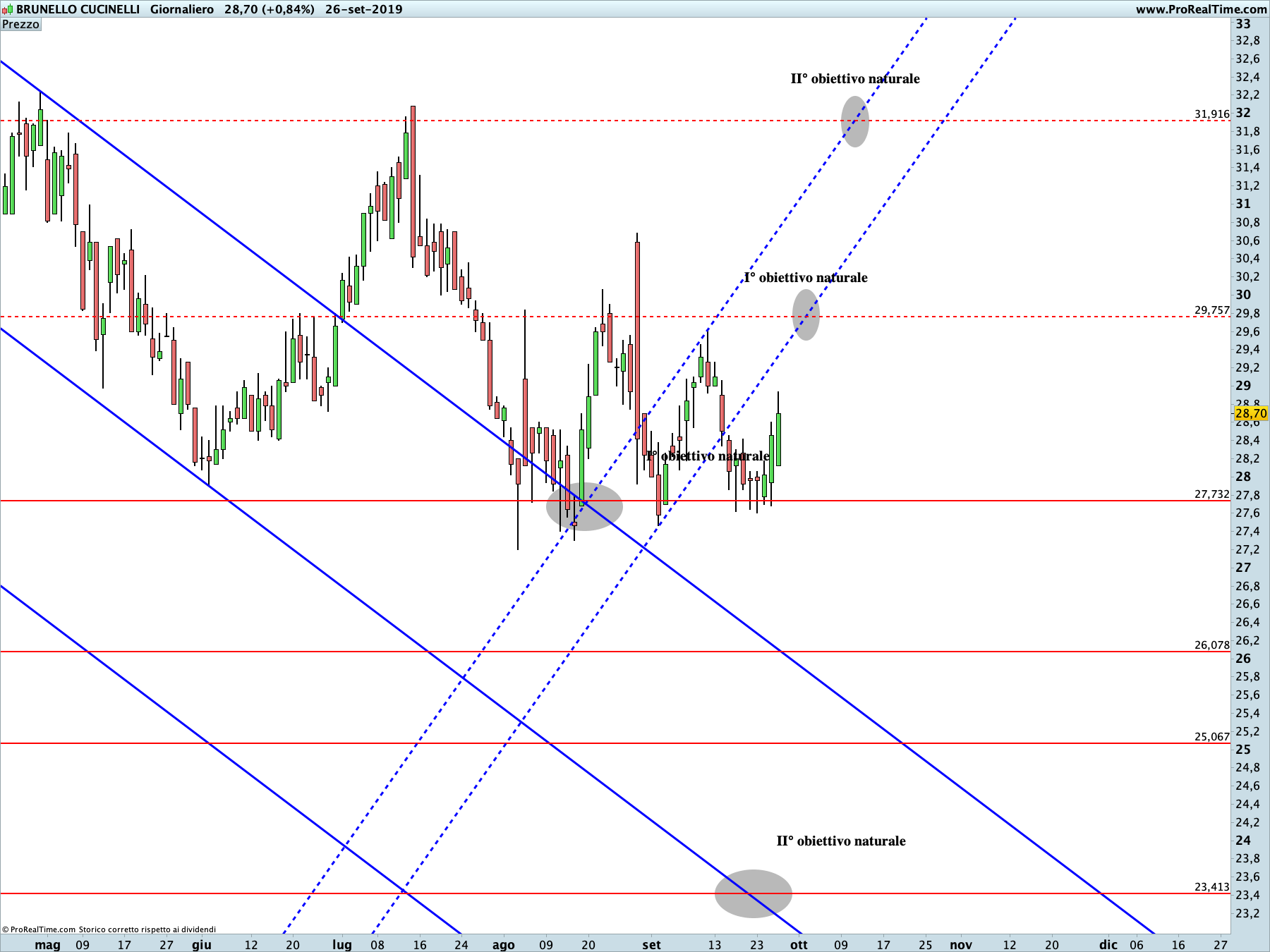Click the 29,757 resistance level label
Image resolution: width=1270 pixels, height=952 pixels.
click(x=1212, y=310)
